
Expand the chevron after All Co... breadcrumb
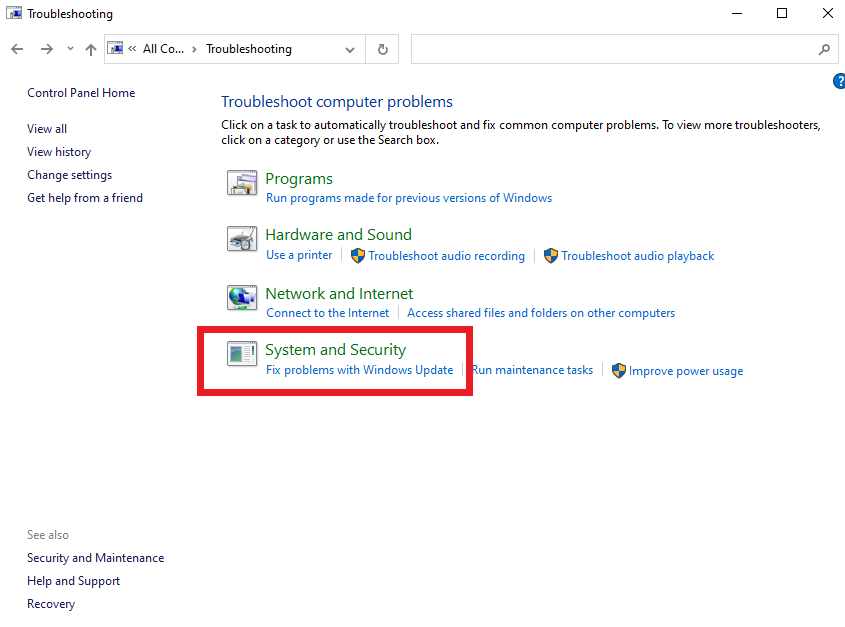(x=195, y=50)
